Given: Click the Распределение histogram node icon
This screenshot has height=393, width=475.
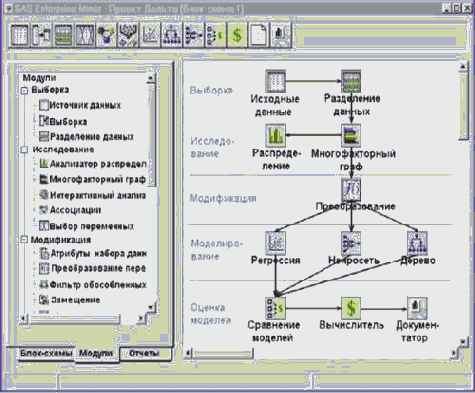Looking at the screenshot, I should coord(275,135).
